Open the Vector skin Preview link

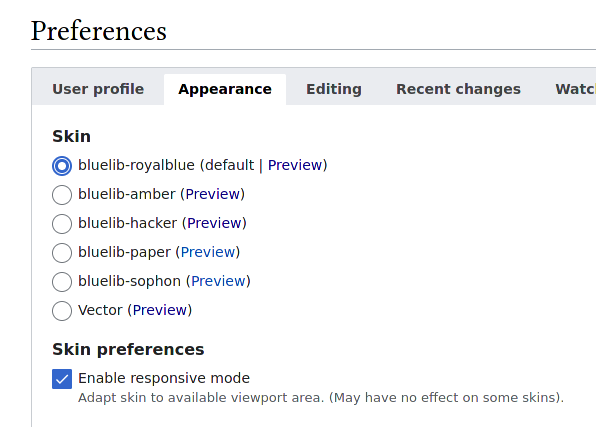click(x=160, y=310)
